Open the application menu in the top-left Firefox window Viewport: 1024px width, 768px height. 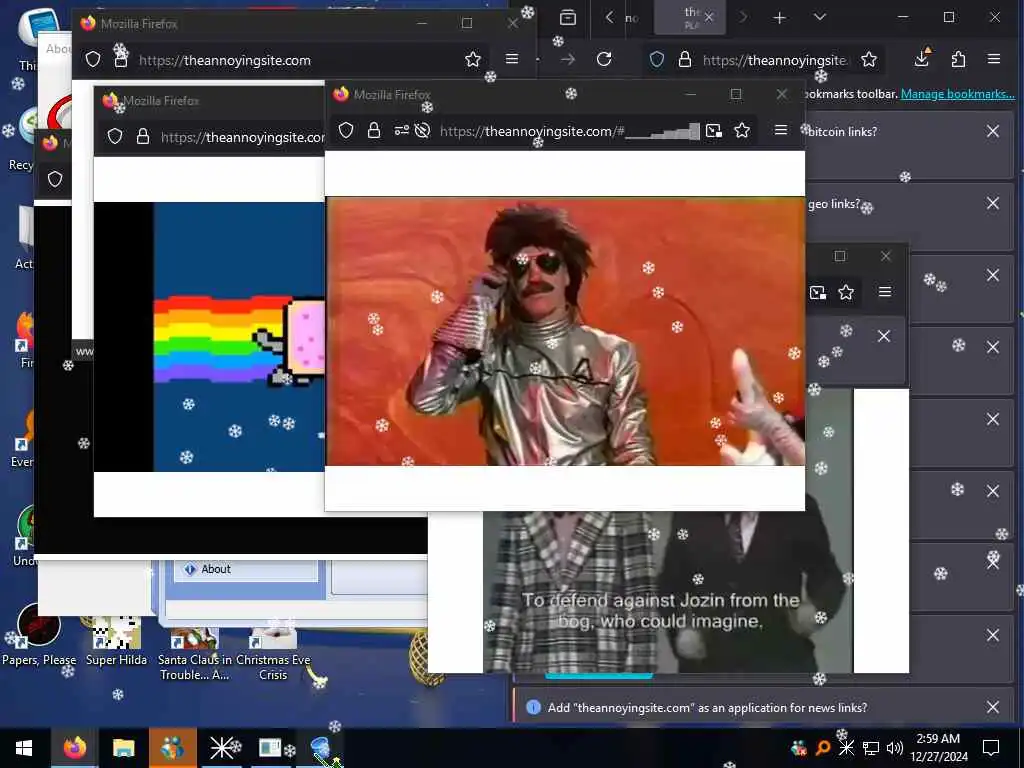tap(512, 59)
